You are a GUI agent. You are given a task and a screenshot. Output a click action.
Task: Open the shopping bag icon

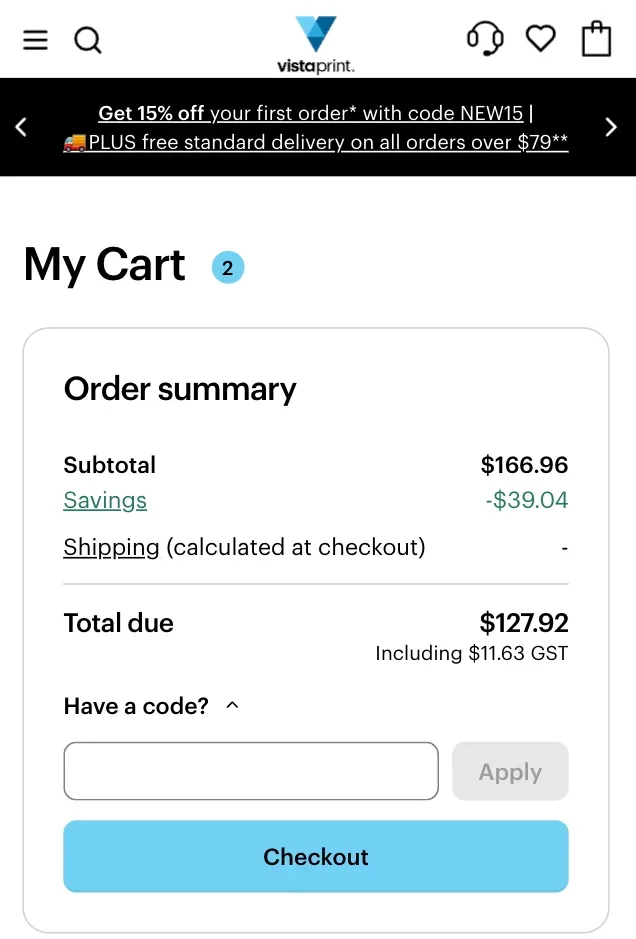[596, 40]
